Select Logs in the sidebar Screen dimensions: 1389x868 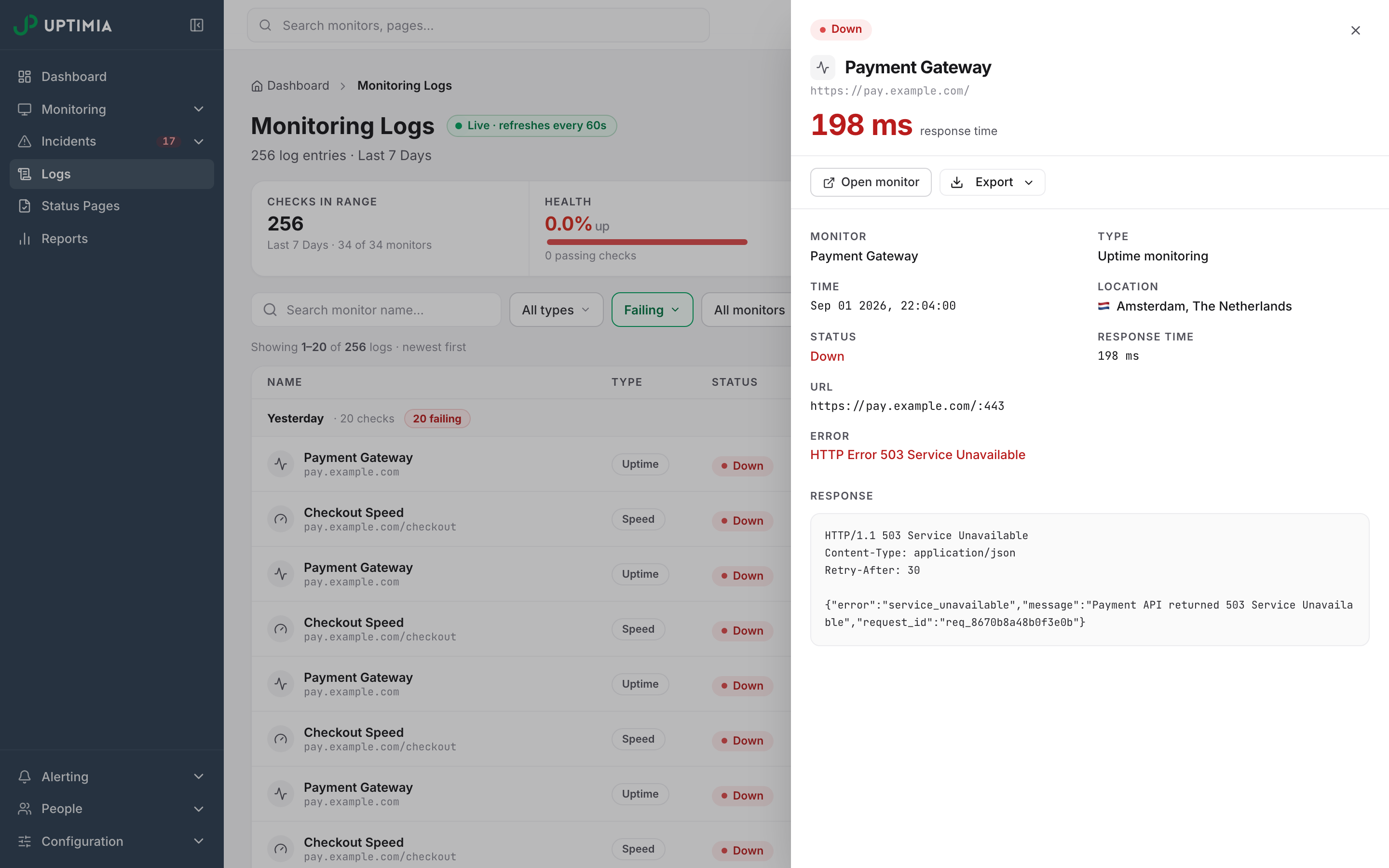point(112,174)
